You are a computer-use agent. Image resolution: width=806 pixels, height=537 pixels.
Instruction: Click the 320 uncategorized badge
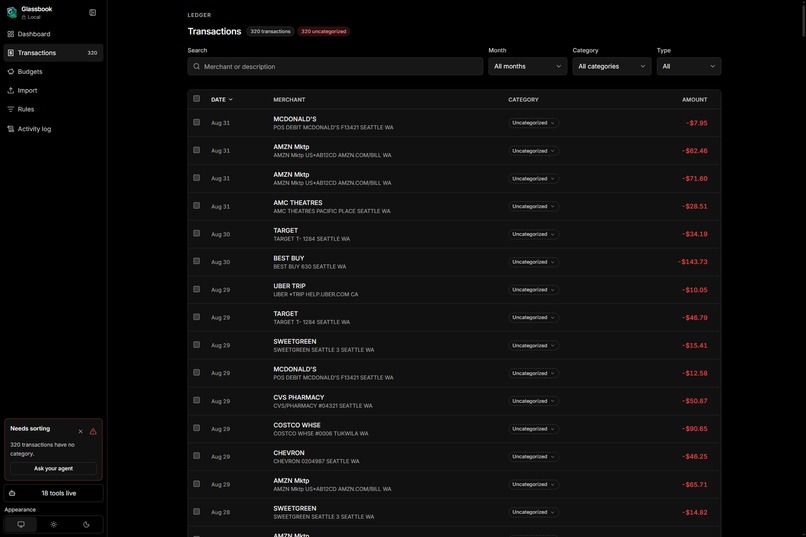(x=323, y=31)
